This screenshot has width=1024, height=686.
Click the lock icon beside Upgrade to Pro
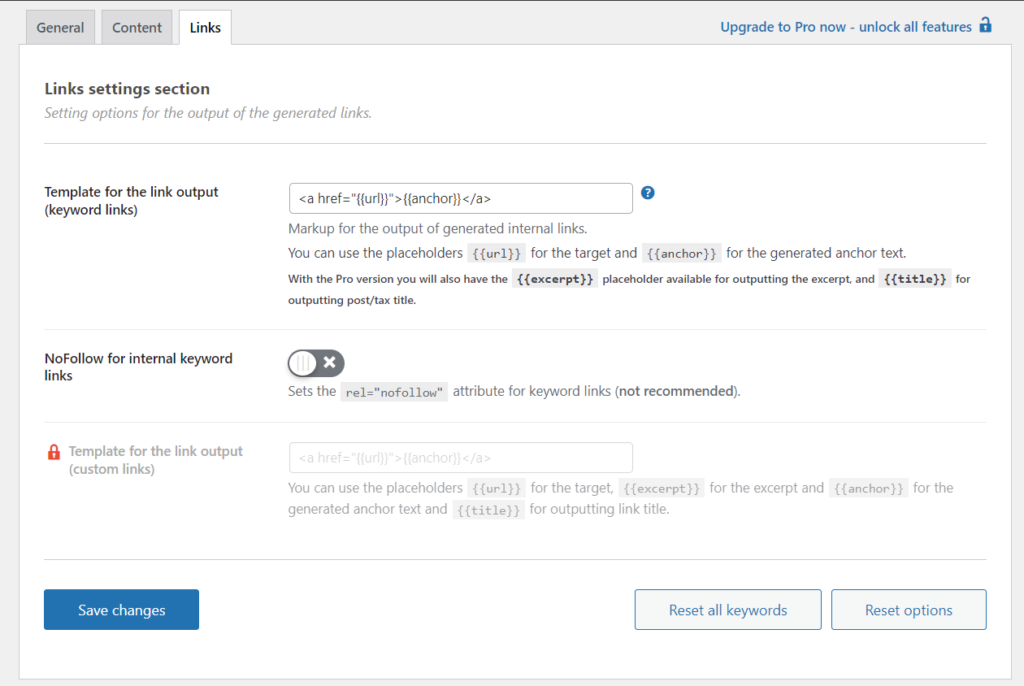(985, 26)
